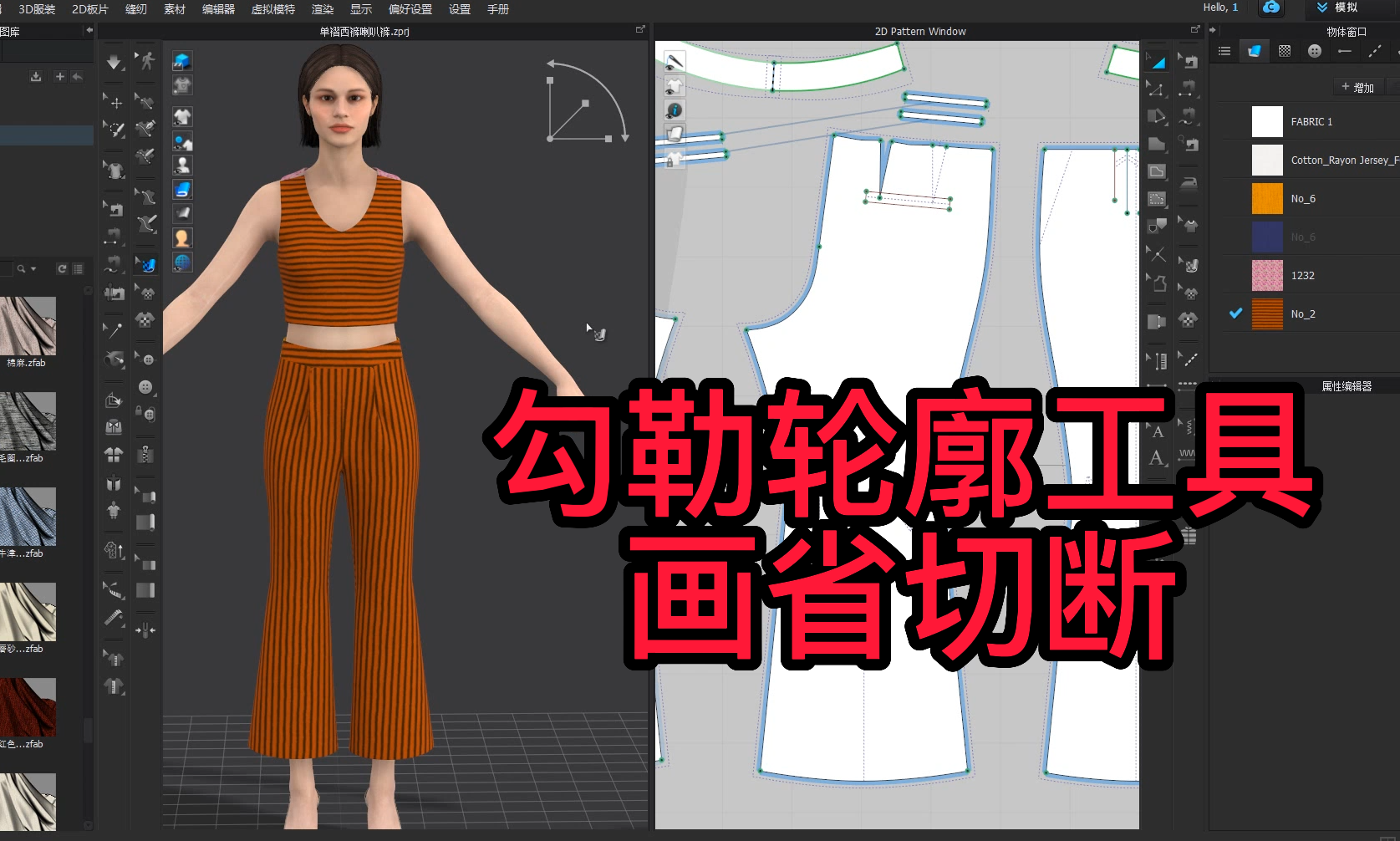The image size is (1400, 841).
Task: Select the steam iron tool icon
Action: [x=1189, y=182]
